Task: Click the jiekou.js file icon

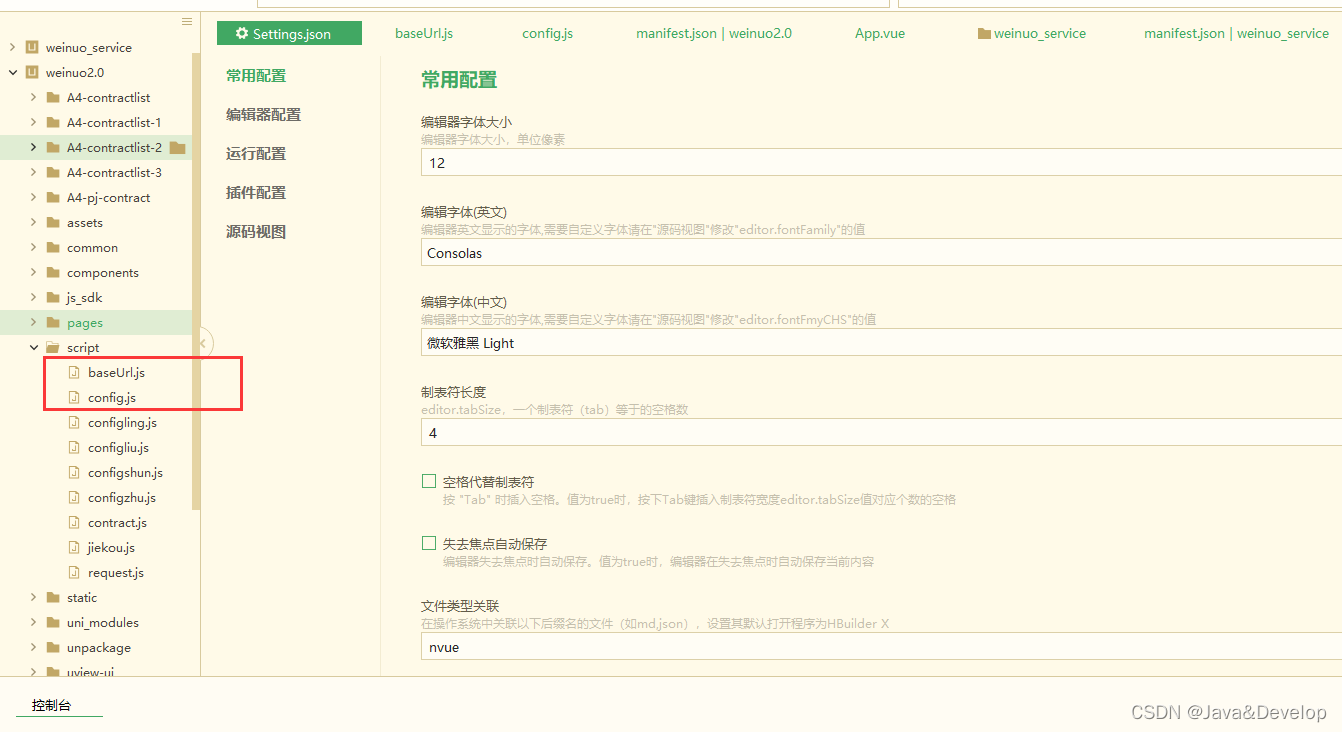Action: (x=73, y=547)
